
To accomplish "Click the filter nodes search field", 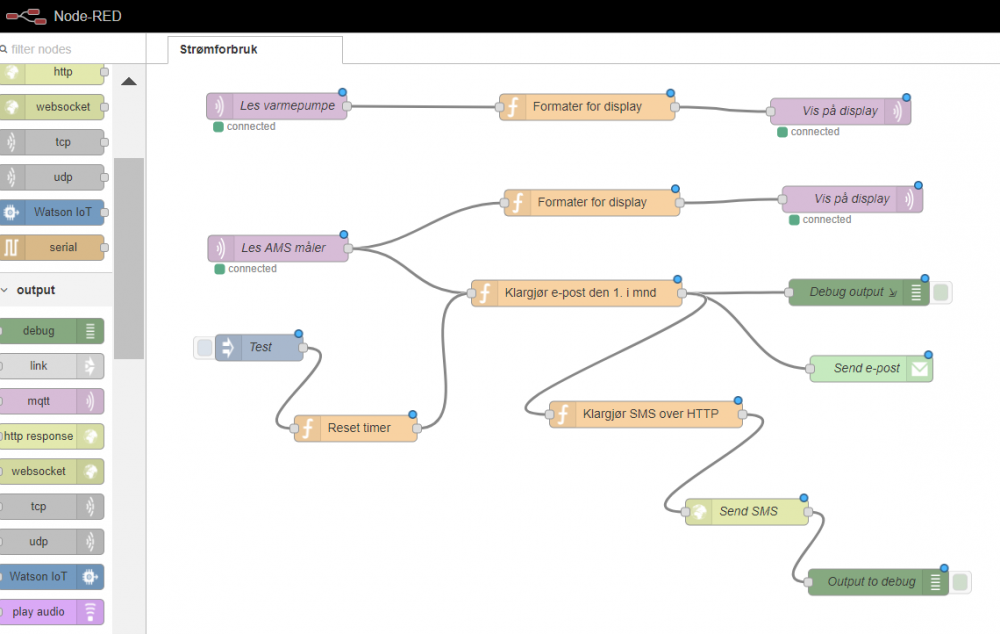I will (60, 49).
